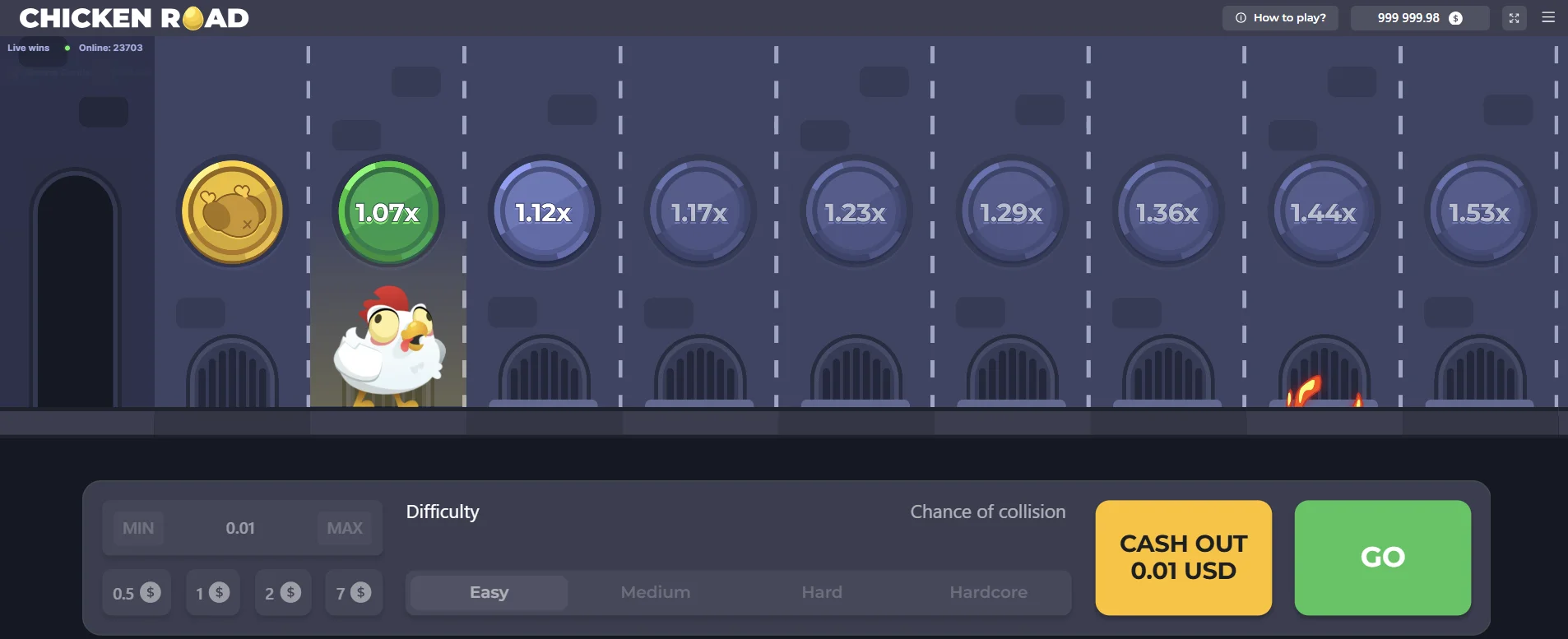1568x639 pixels.
Task: Click the 1.23x multiplier coin
Action: (856, 212)
